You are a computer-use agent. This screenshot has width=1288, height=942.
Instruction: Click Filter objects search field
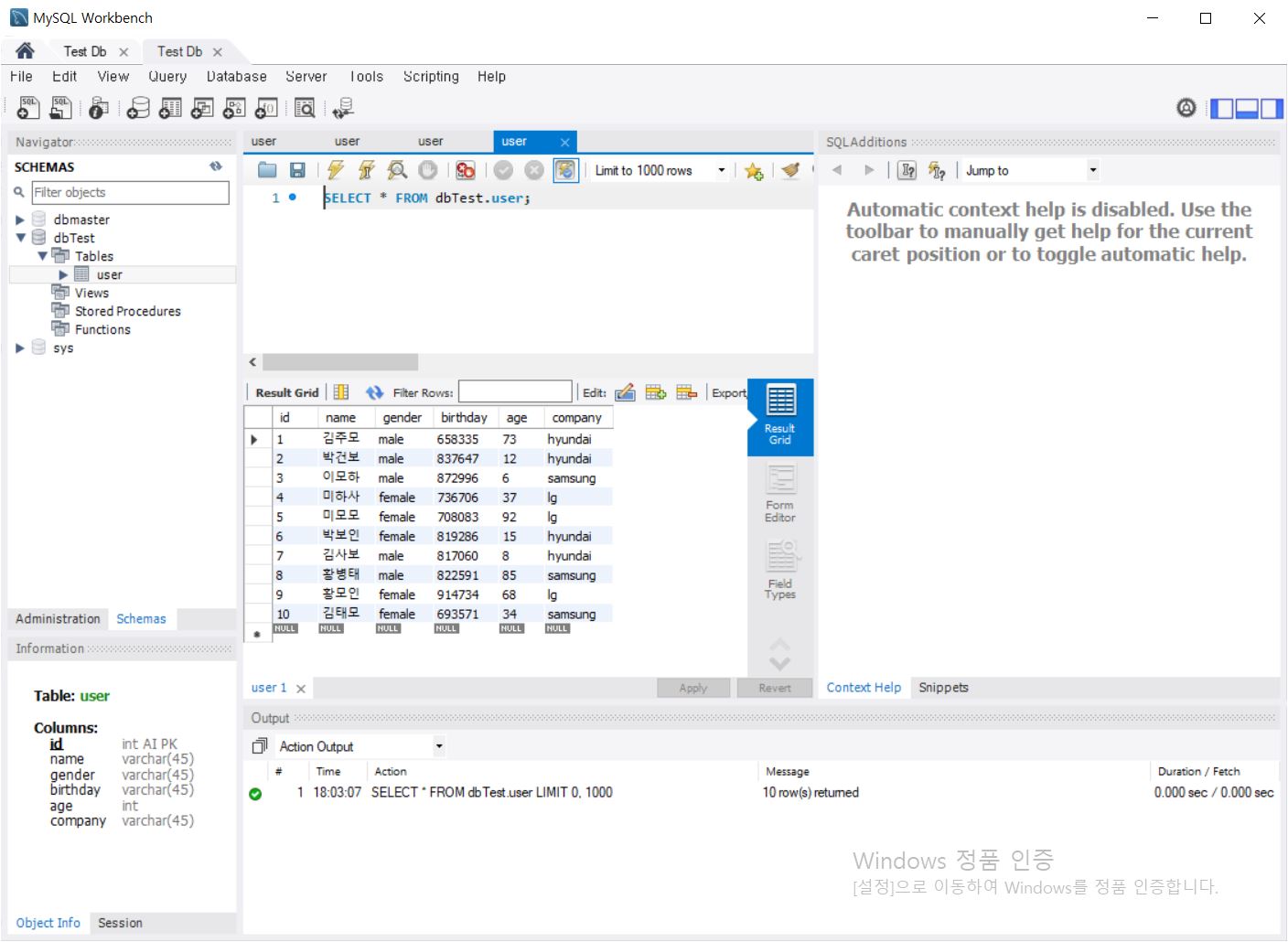coord(130,192)
